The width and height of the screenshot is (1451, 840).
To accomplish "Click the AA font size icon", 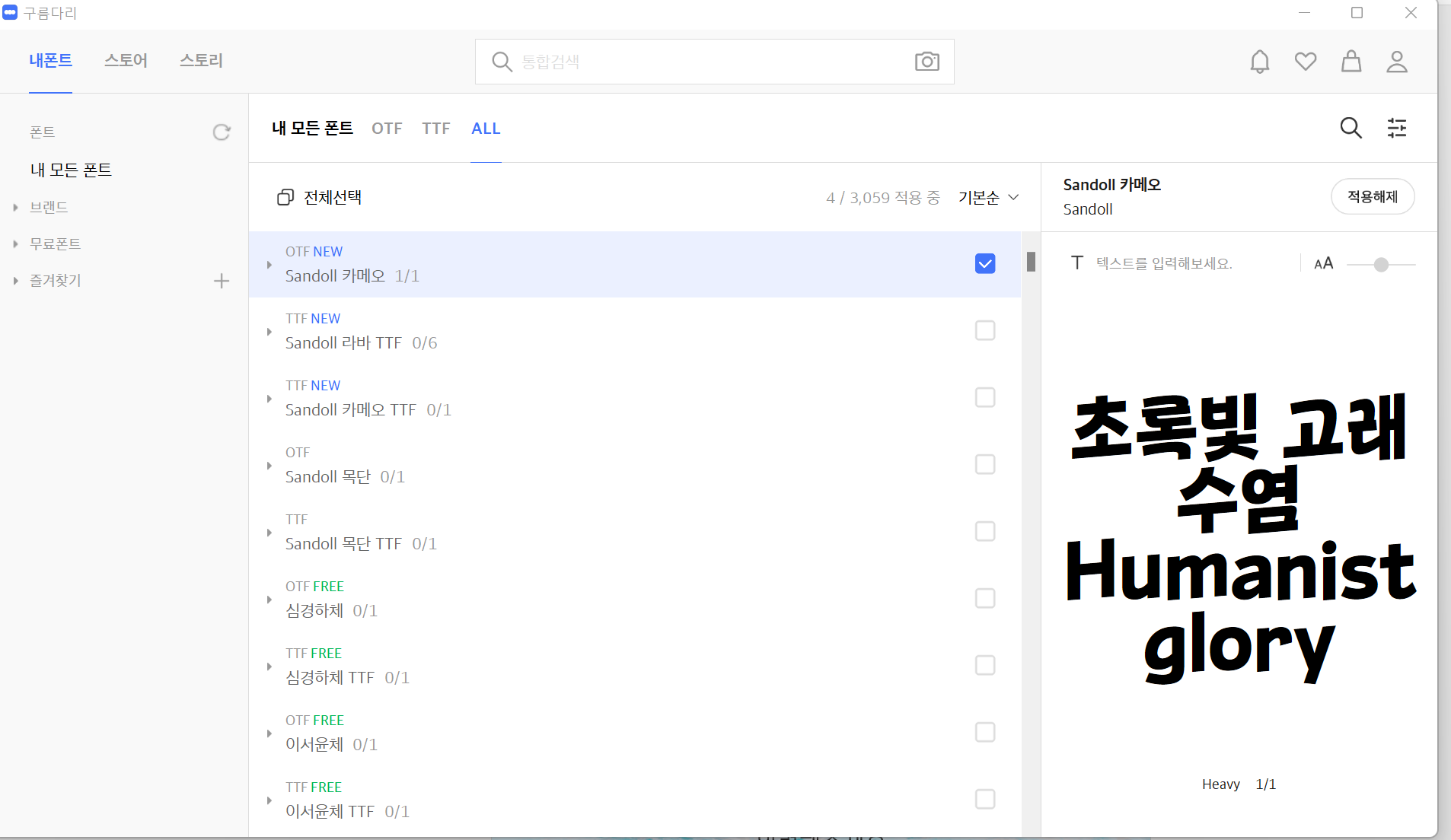I will click(1324, 263).
